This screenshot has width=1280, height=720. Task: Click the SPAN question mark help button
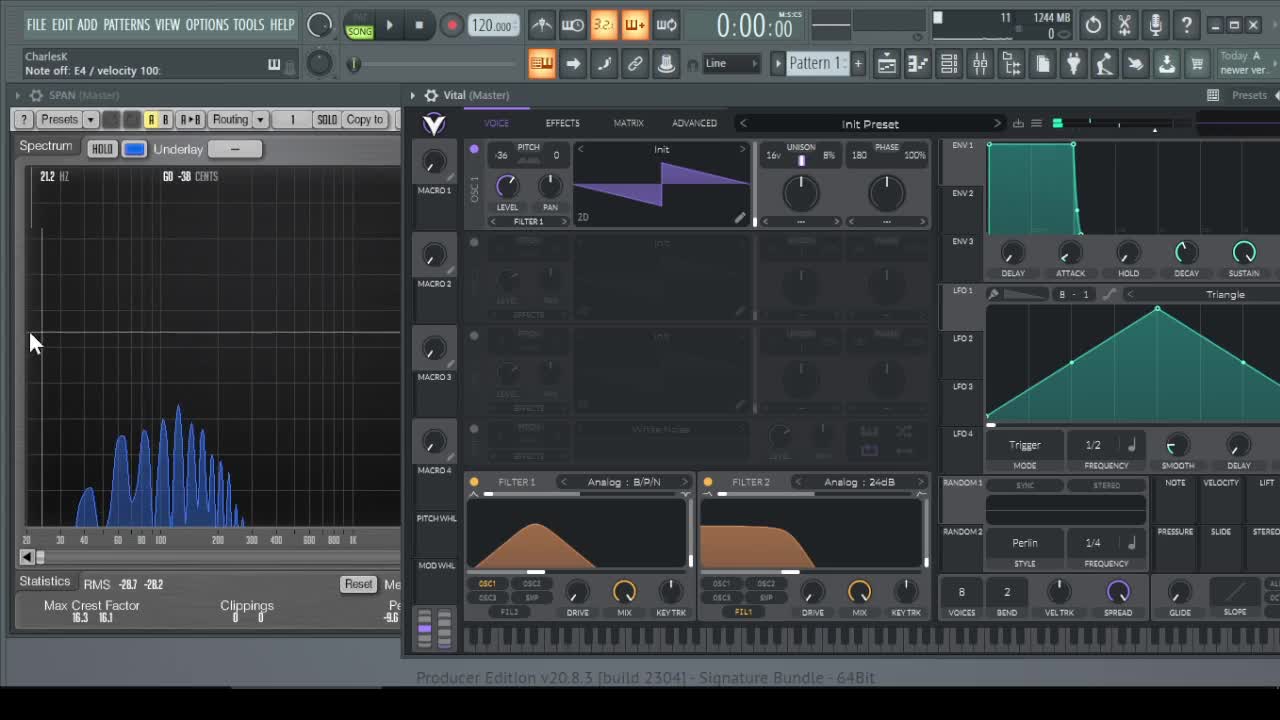point(24,119)
